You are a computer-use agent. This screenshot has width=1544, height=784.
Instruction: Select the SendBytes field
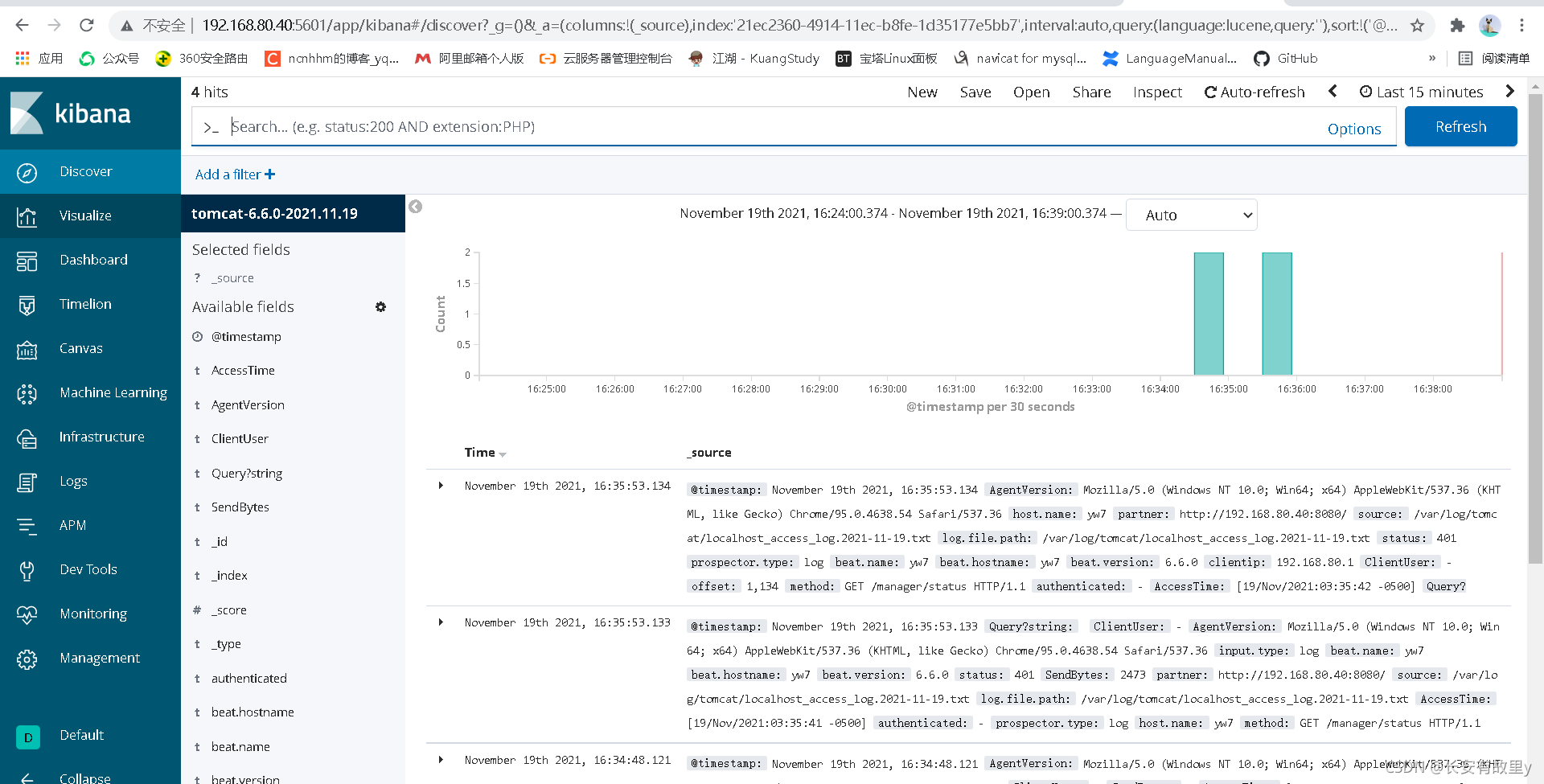coord(240,507)
